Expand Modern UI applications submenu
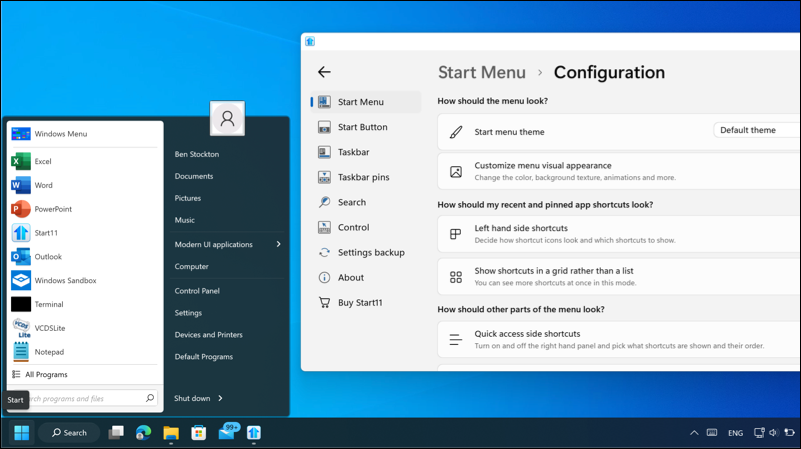This screenshot has height=449, width=801. click(279, 244)
